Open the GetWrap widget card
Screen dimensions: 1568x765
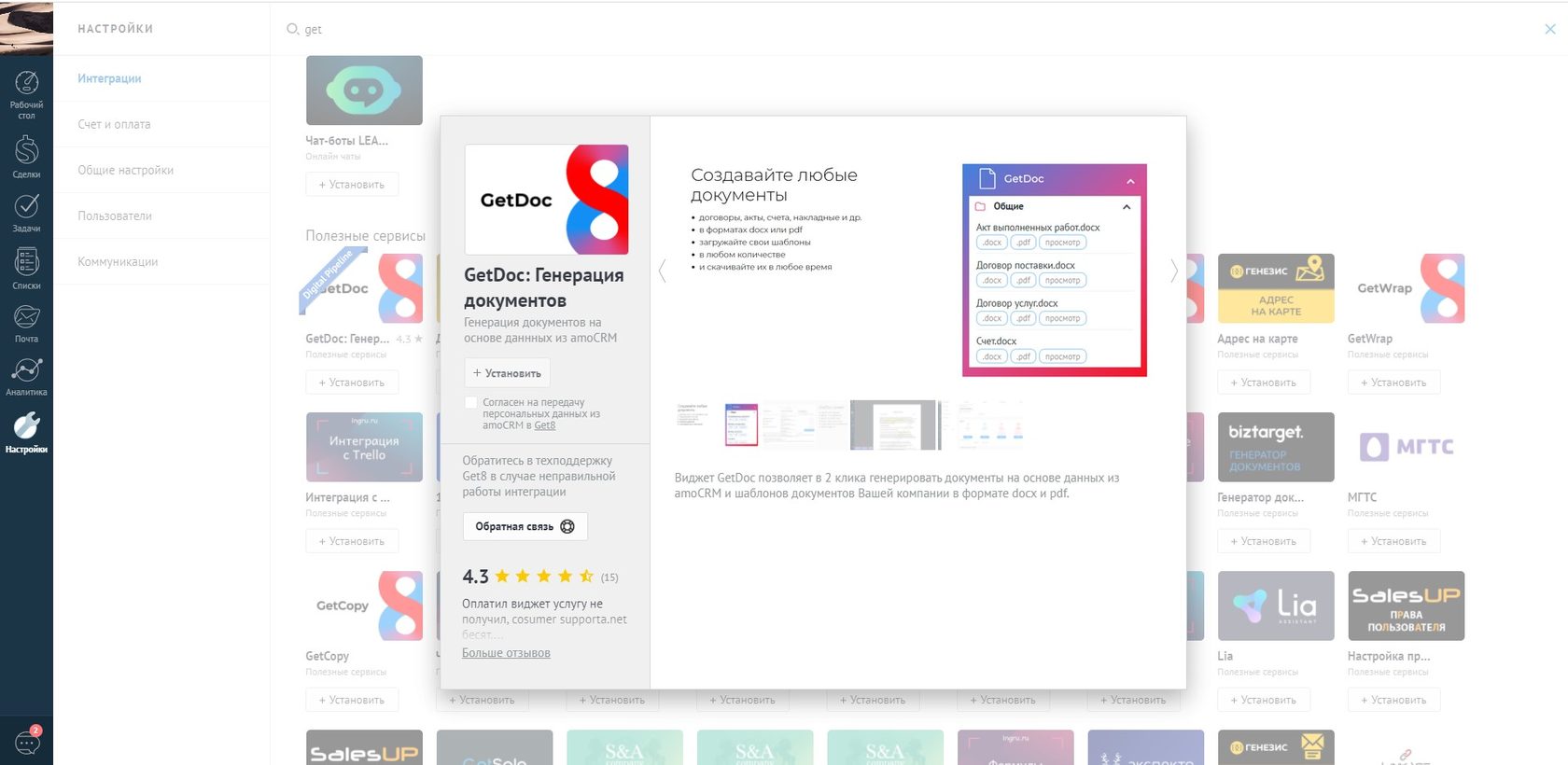[1406, 288]
